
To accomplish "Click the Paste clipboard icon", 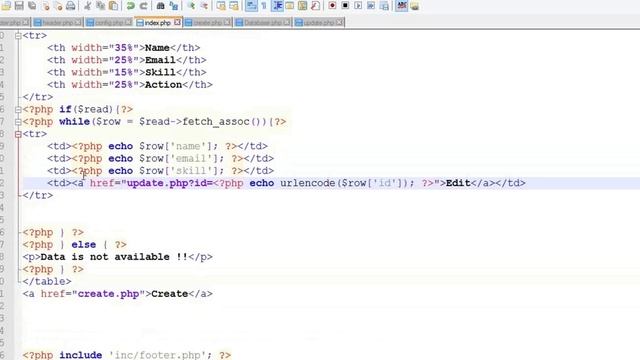I will pos(113,6).
